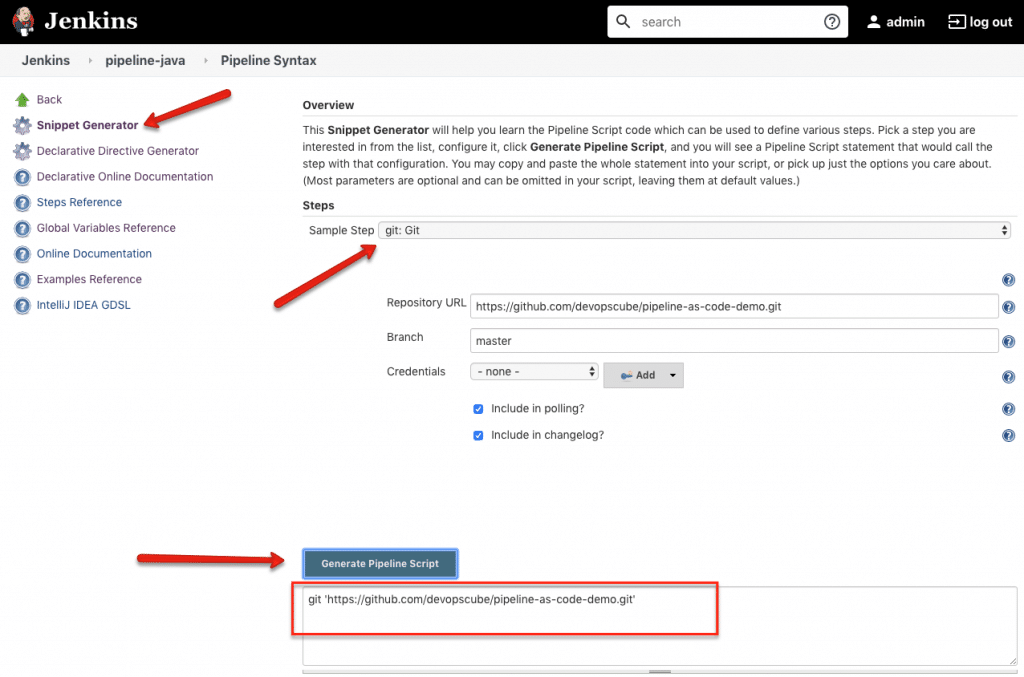1024x677 pixels.
Task: Click the green Back arrow icon
Action: coord(22,100)
